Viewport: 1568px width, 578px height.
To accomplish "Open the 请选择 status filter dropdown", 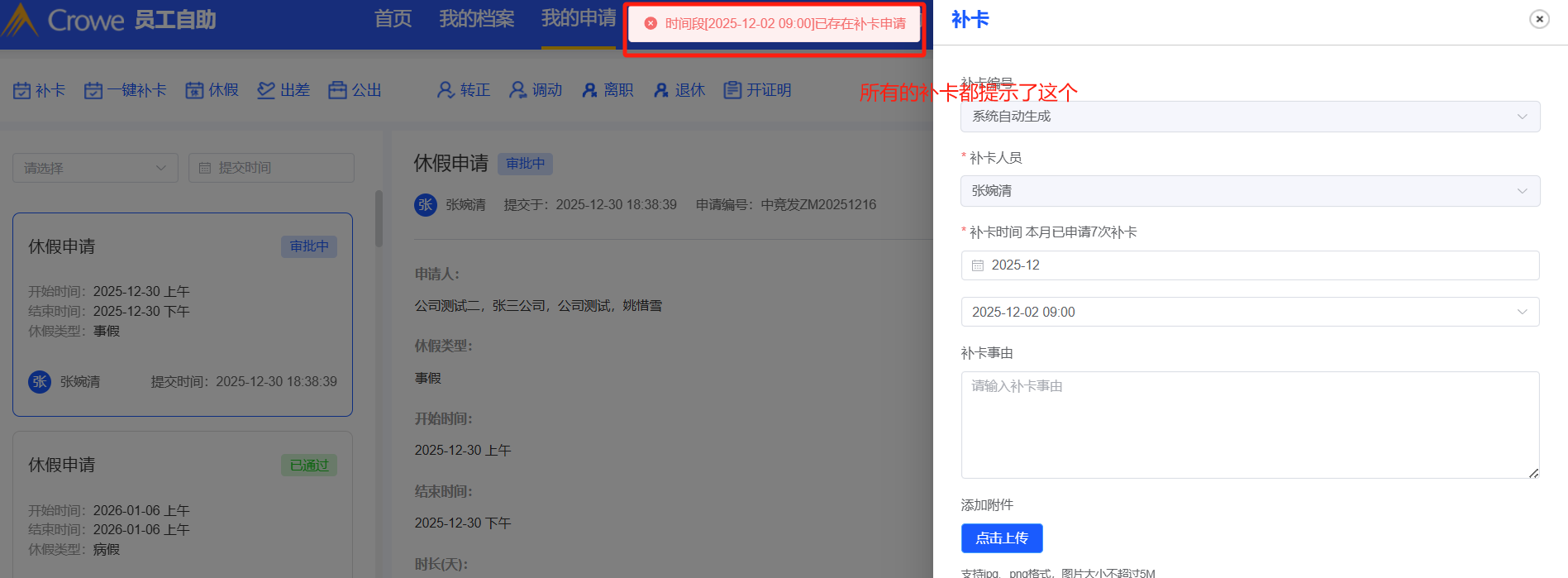I will tap(95, 168).
